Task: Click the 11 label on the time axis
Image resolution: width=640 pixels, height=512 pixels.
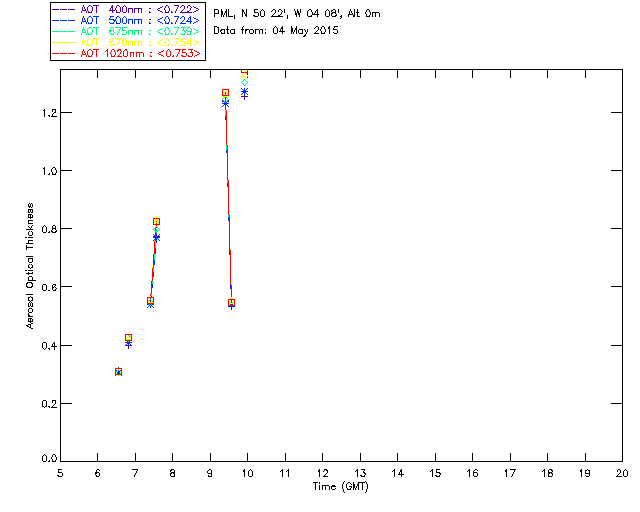Action: 285,473
